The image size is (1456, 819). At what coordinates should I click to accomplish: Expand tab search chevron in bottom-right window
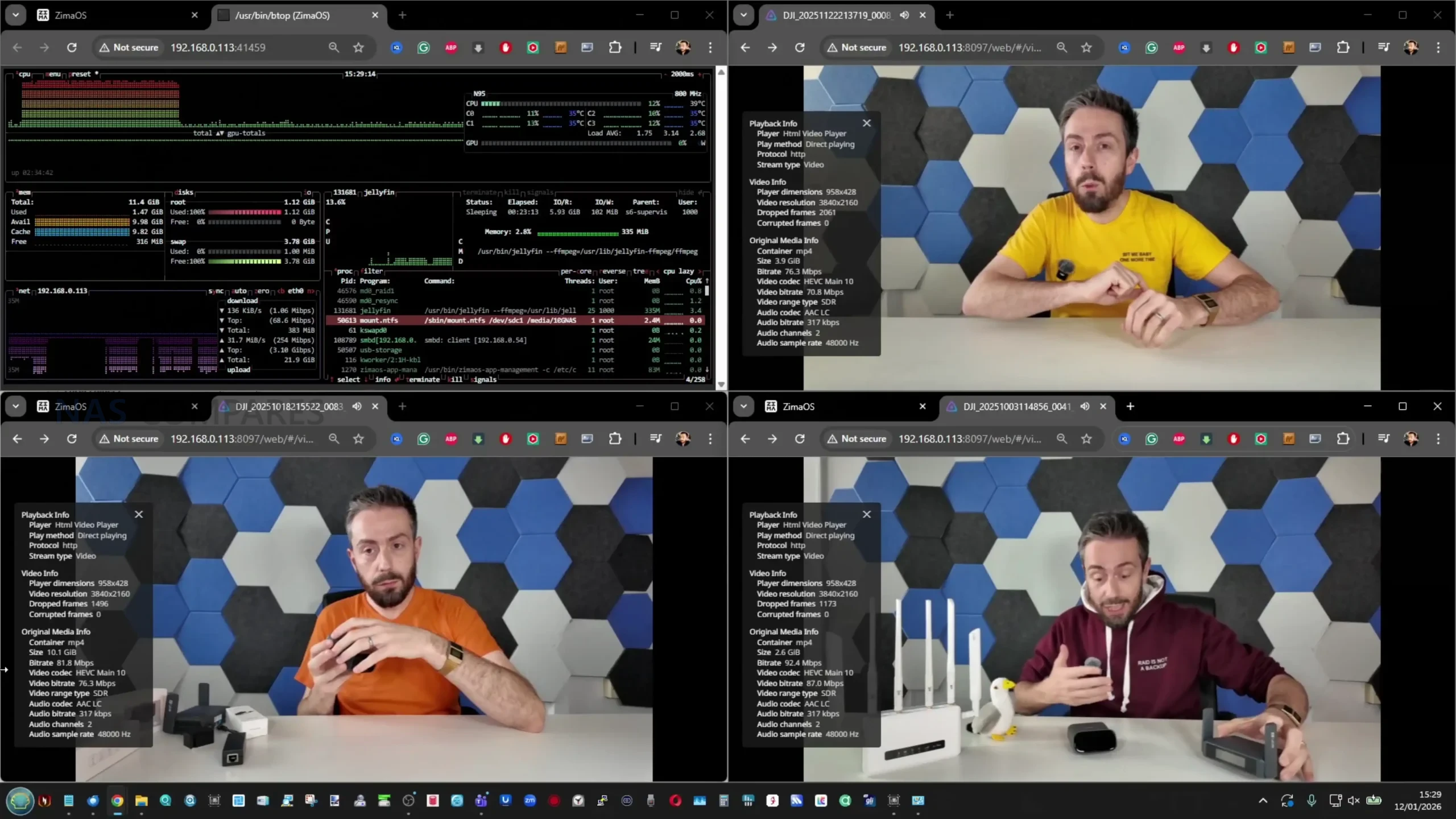point(743,406)
